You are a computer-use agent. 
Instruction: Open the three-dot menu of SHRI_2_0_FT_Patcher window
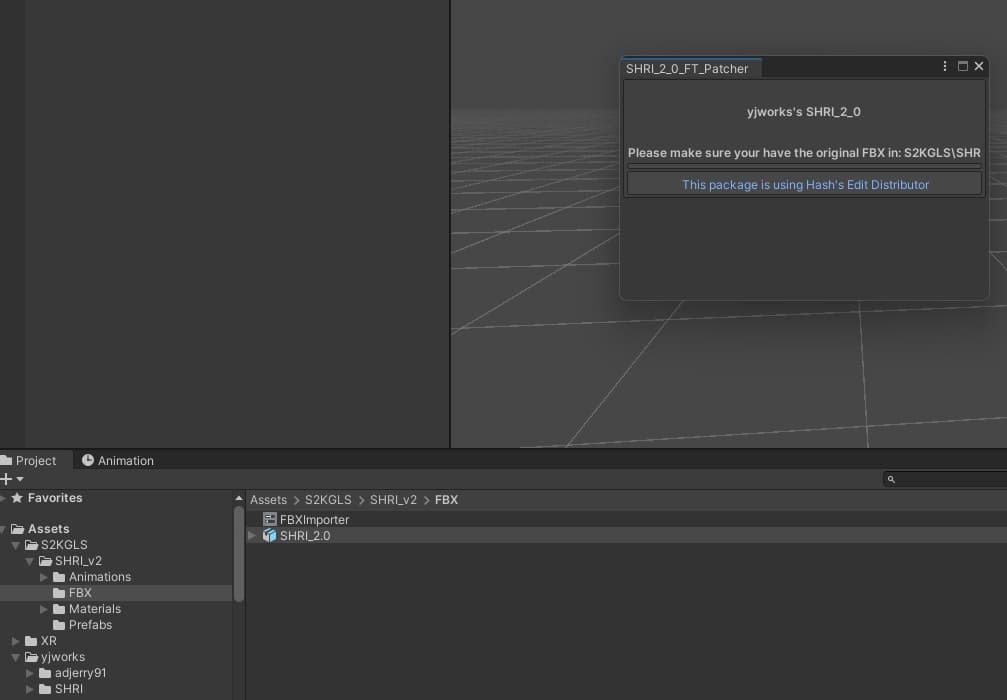(945, 66)
